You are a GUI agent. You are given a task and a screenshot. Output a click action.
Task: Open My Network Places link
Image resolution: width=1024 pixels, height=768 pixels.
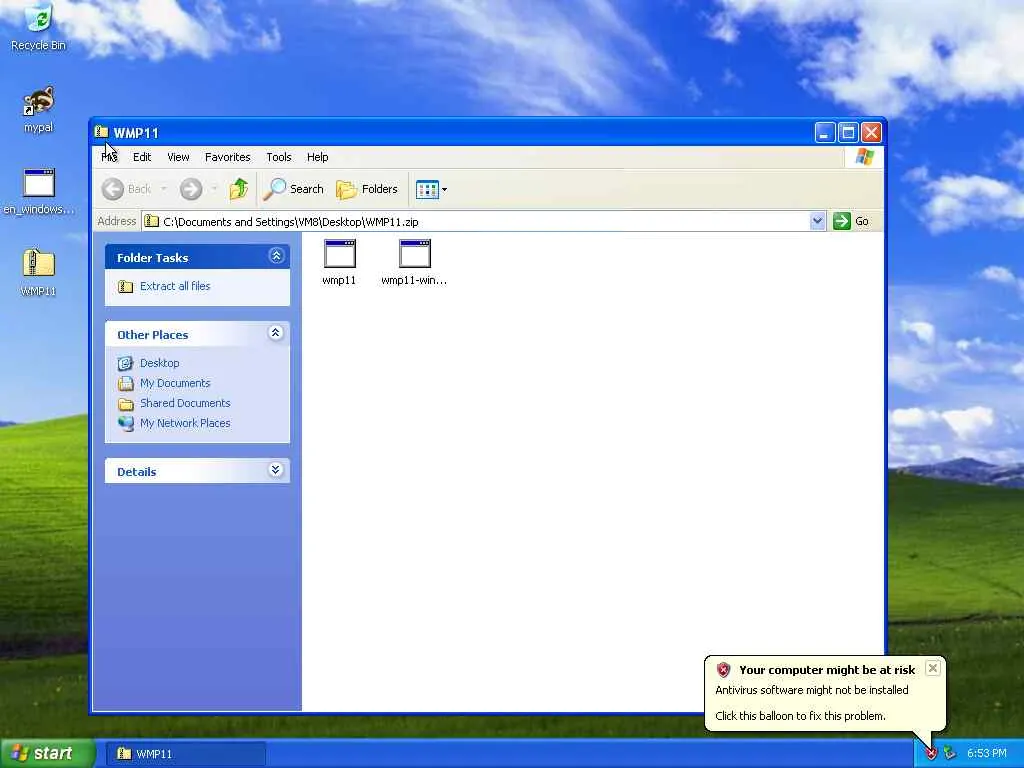pyautogui.click(x=185, y=423)
